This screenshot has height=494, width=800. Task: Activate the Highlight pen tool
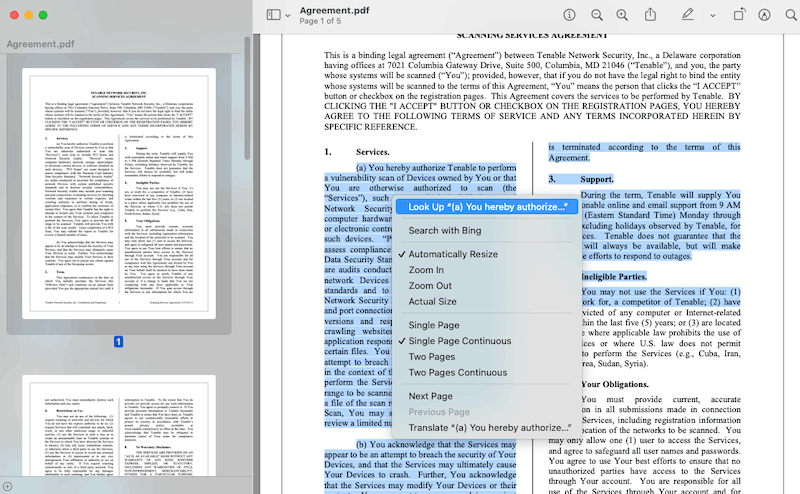(687, 15)
